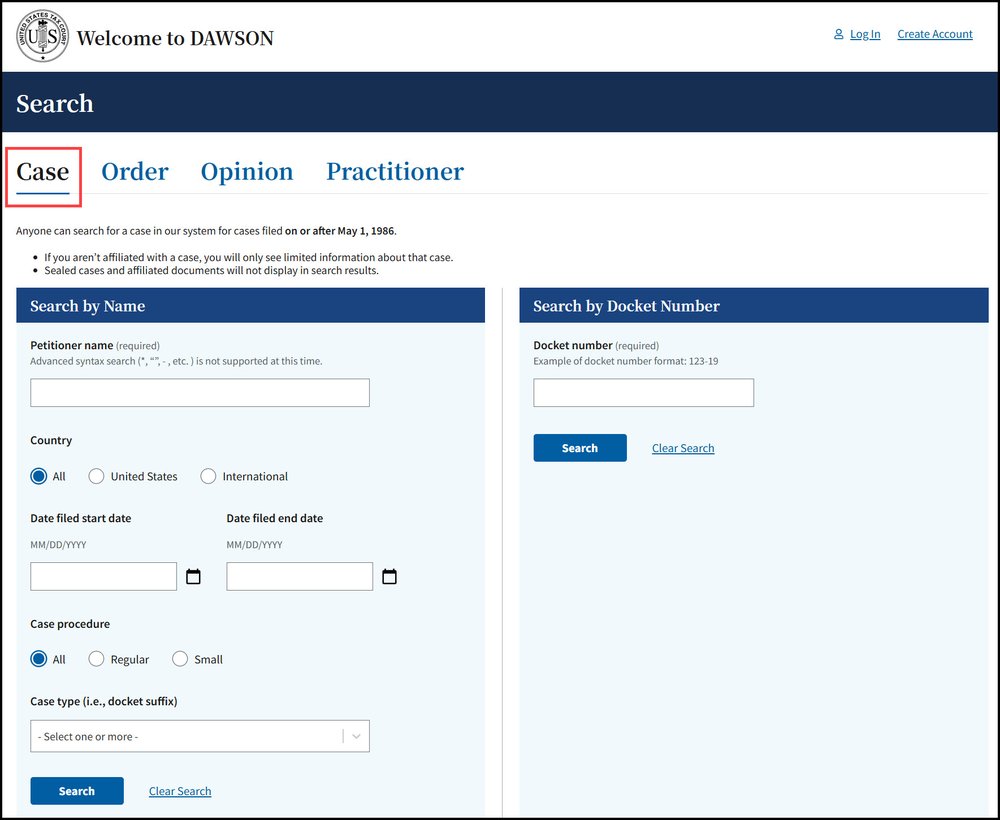This screenshot has height=820, width=1000.
Task: Click inside the Petitioner name input field
Action: click(199, 392)
